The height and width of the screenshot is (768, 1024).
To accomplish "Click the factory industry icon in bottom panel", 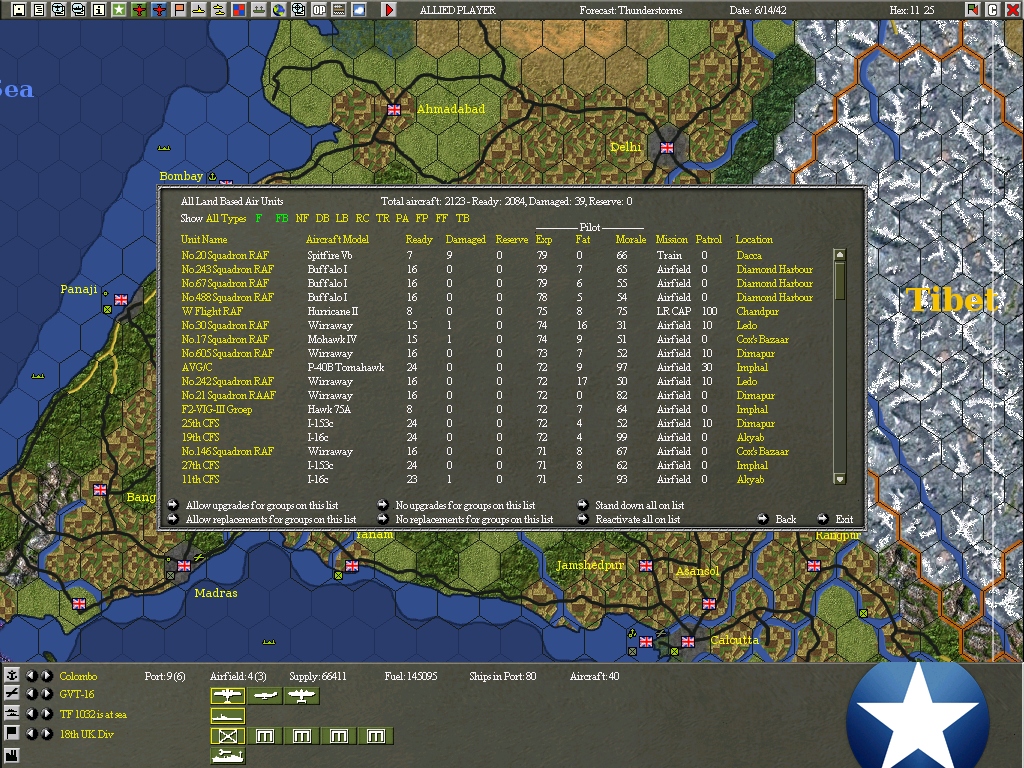I will pyautogui.click(x=11, y=756).
